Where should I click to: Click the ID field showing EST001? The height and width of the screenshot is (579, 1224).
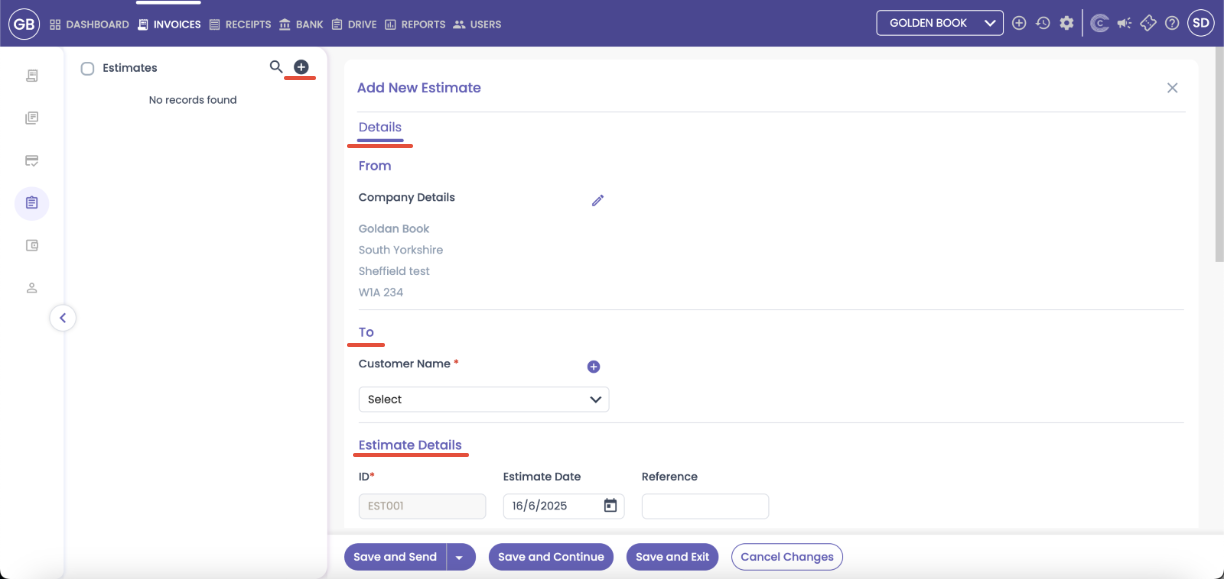click(x=422, y=506)
